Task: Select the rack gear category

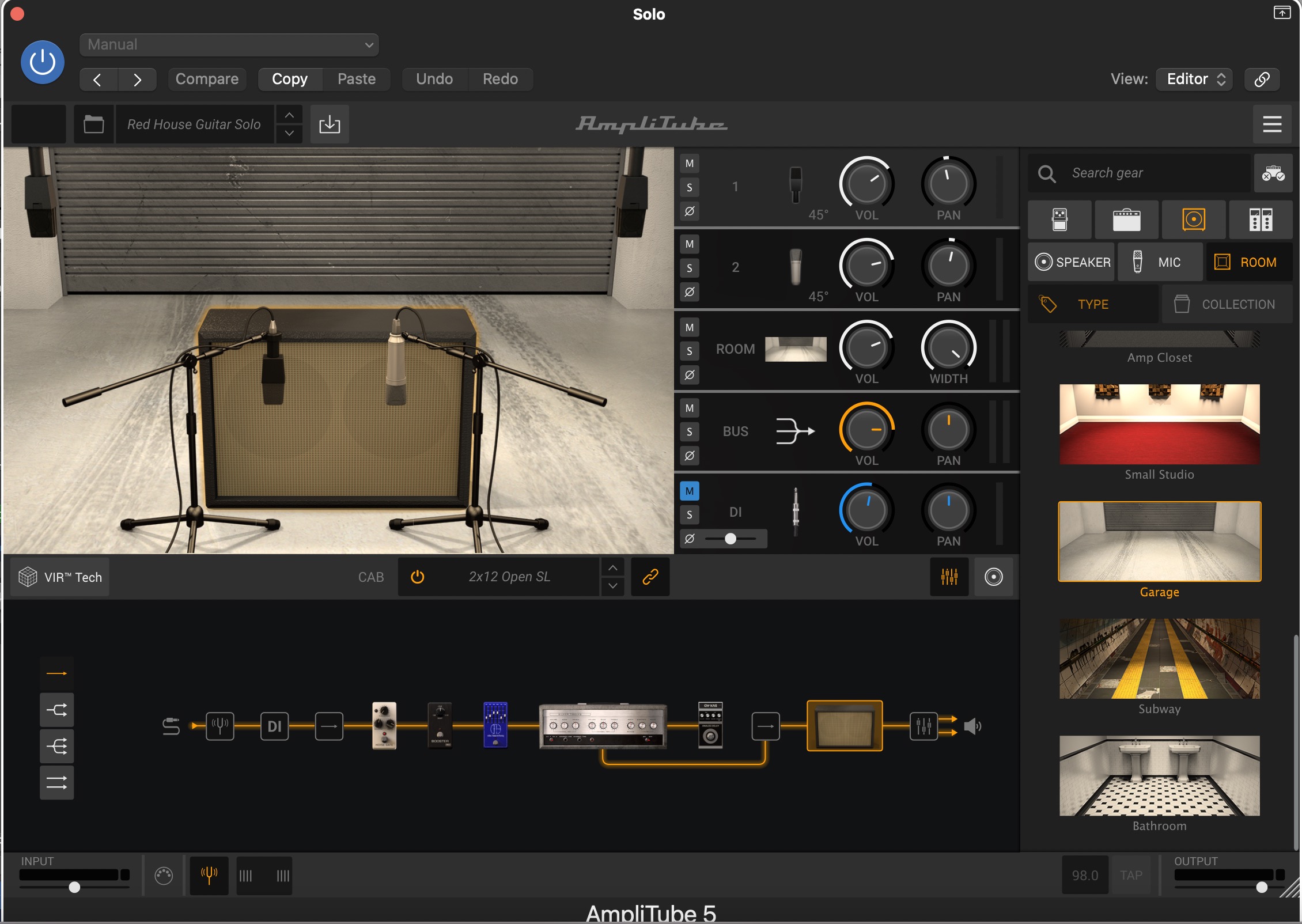Action: tap(1261, 219)
